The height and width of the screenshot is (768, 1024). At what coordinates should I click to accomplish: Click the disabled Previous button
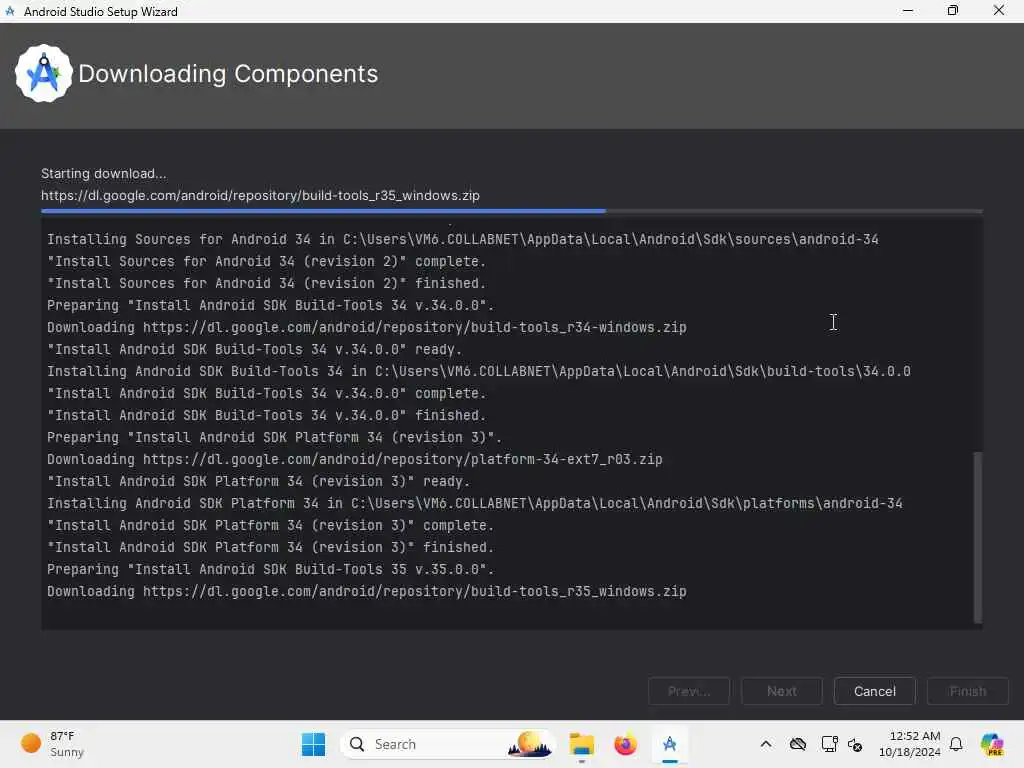point(689,691)
